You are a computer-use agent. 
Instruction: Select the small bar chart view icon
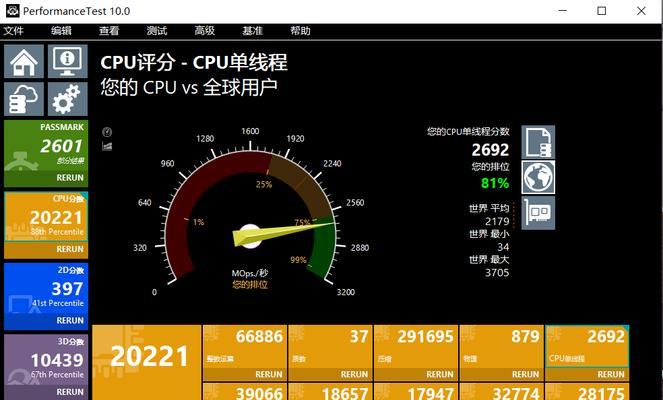click(107, 146)
